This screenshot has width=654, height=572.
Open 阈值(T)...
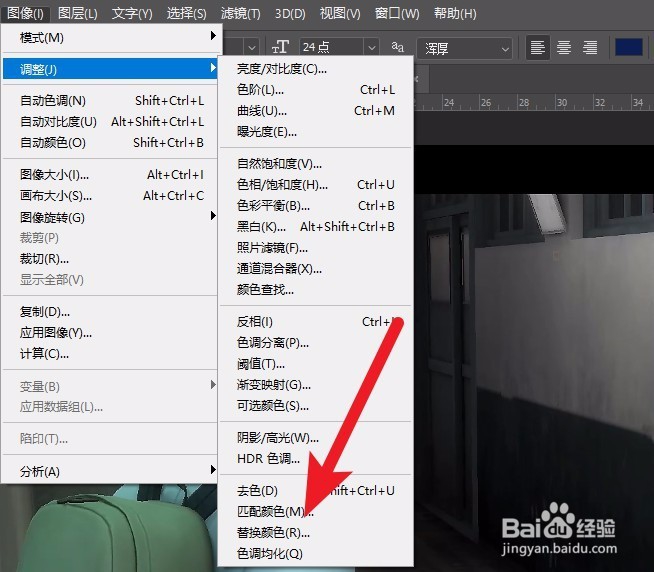coord(316,364)
